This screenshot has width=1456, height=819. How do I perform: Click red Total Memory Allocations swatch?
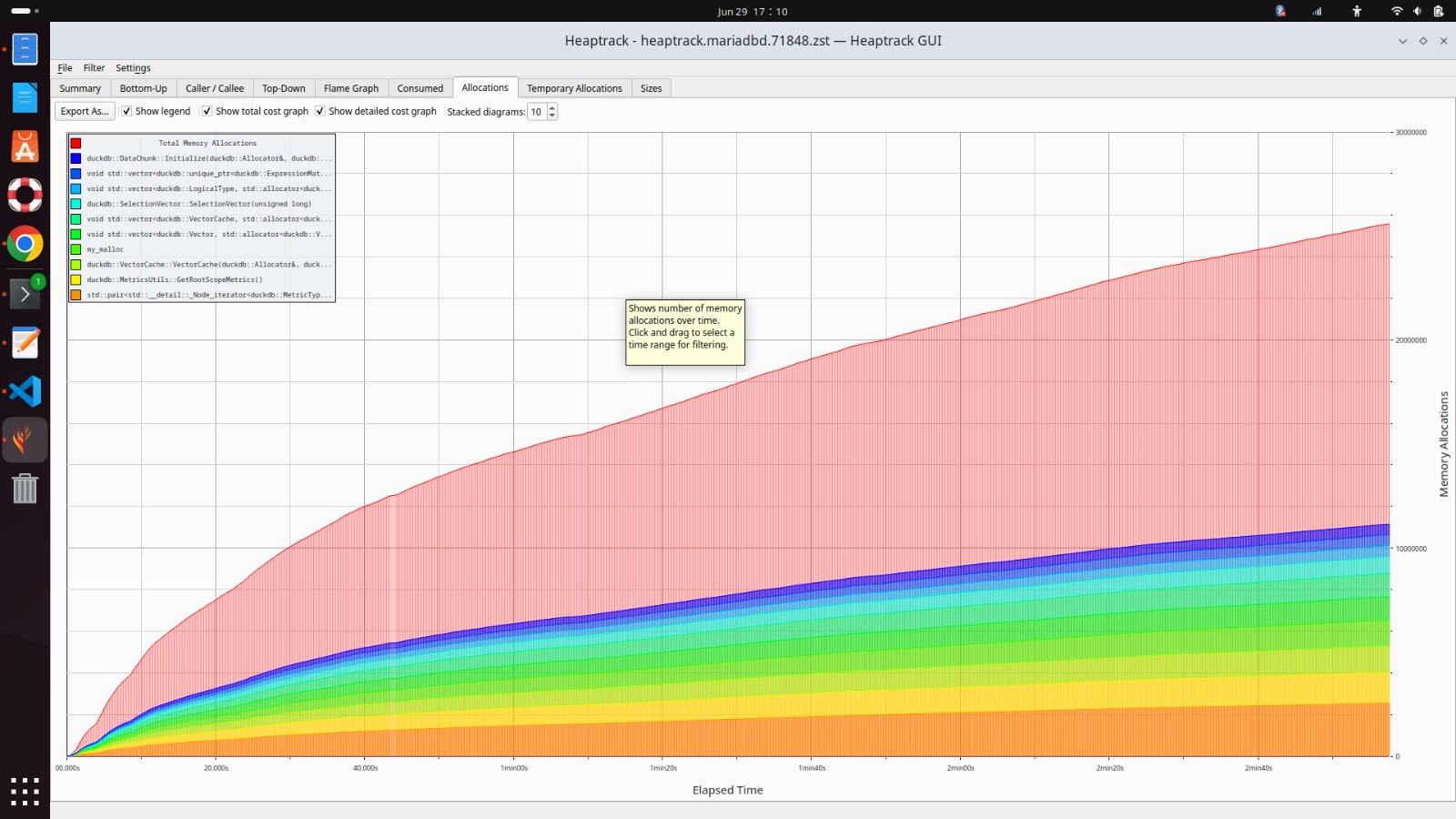click(76, 143)
